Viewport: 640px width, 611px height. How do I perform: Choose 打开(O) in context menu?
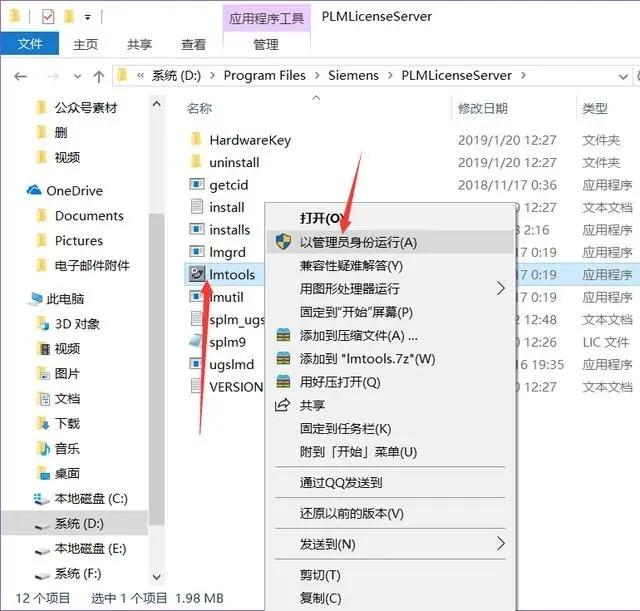tap(390, 218)
